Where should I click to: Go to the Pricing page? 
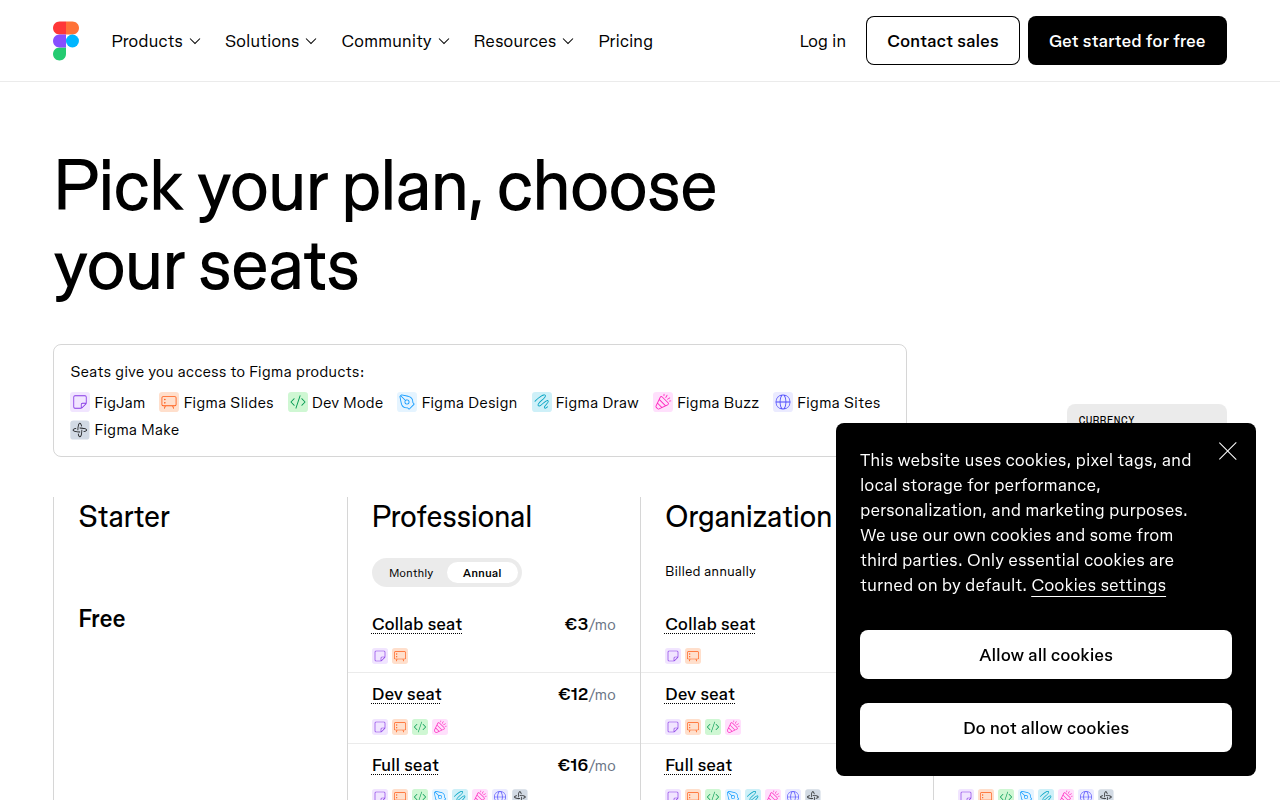pyautogui.click(x=625, y=41)
